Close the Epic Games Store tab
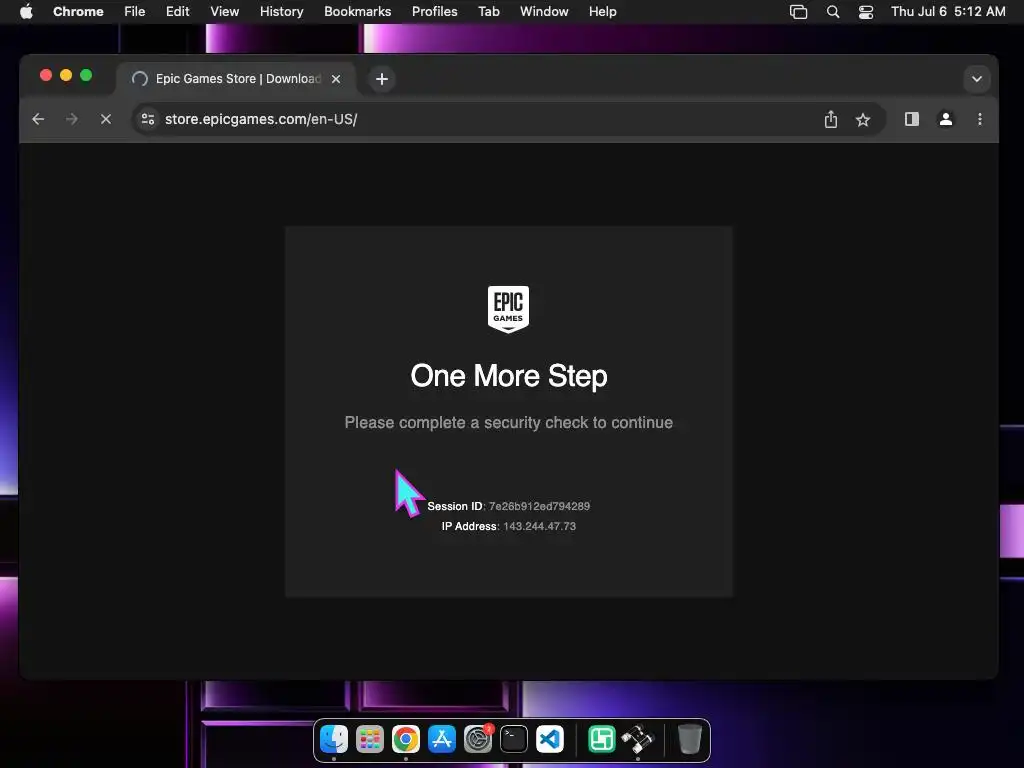1024x768 pixels. pyautogui.click(x=336, y=79)
